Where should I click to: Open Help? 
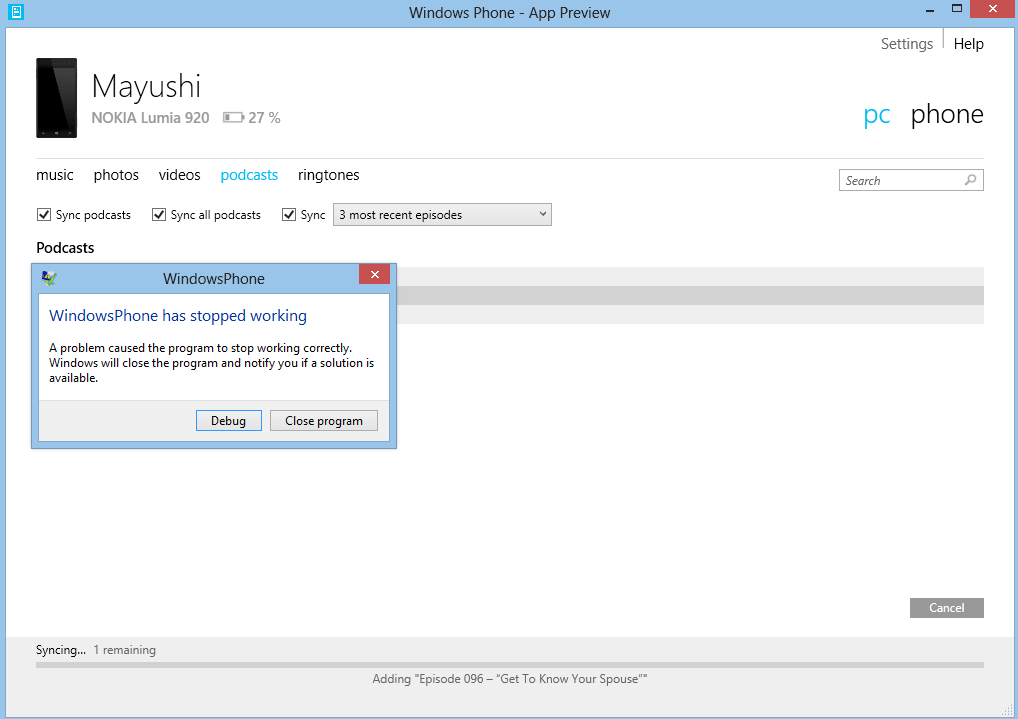click(x=968, y=44)
